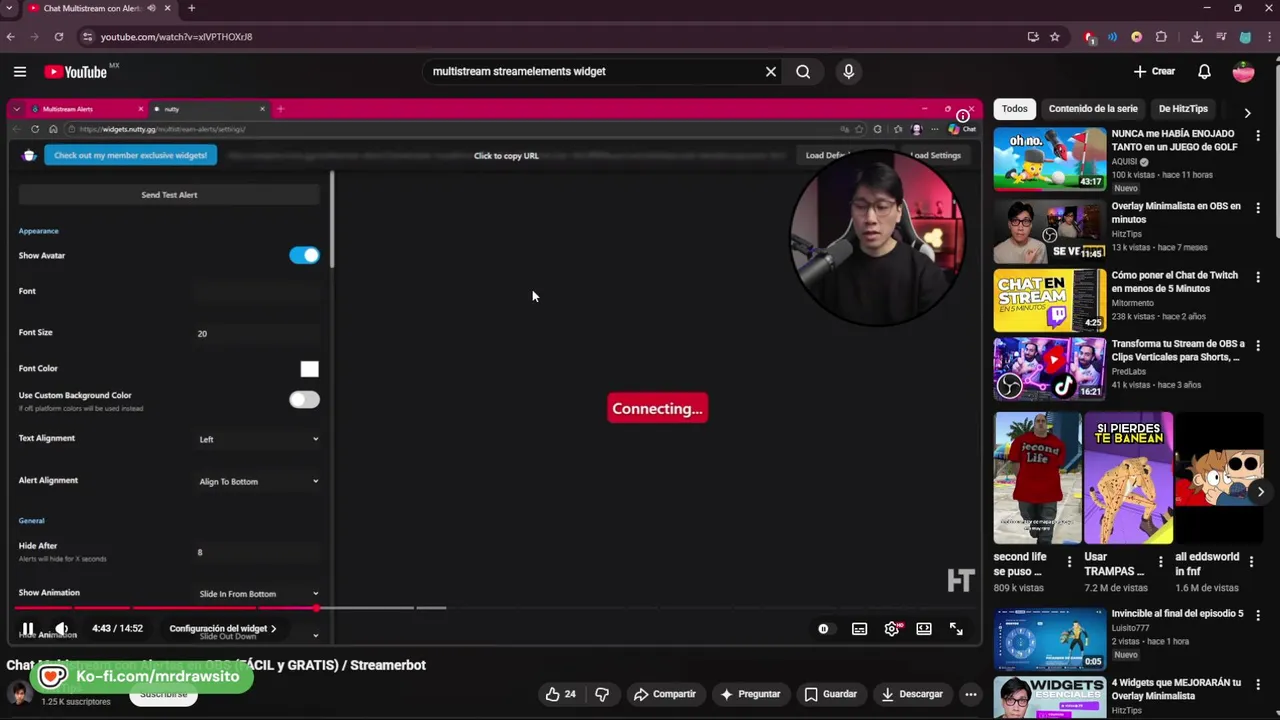Enable Use Custom Background Color switch

[304, 399]
